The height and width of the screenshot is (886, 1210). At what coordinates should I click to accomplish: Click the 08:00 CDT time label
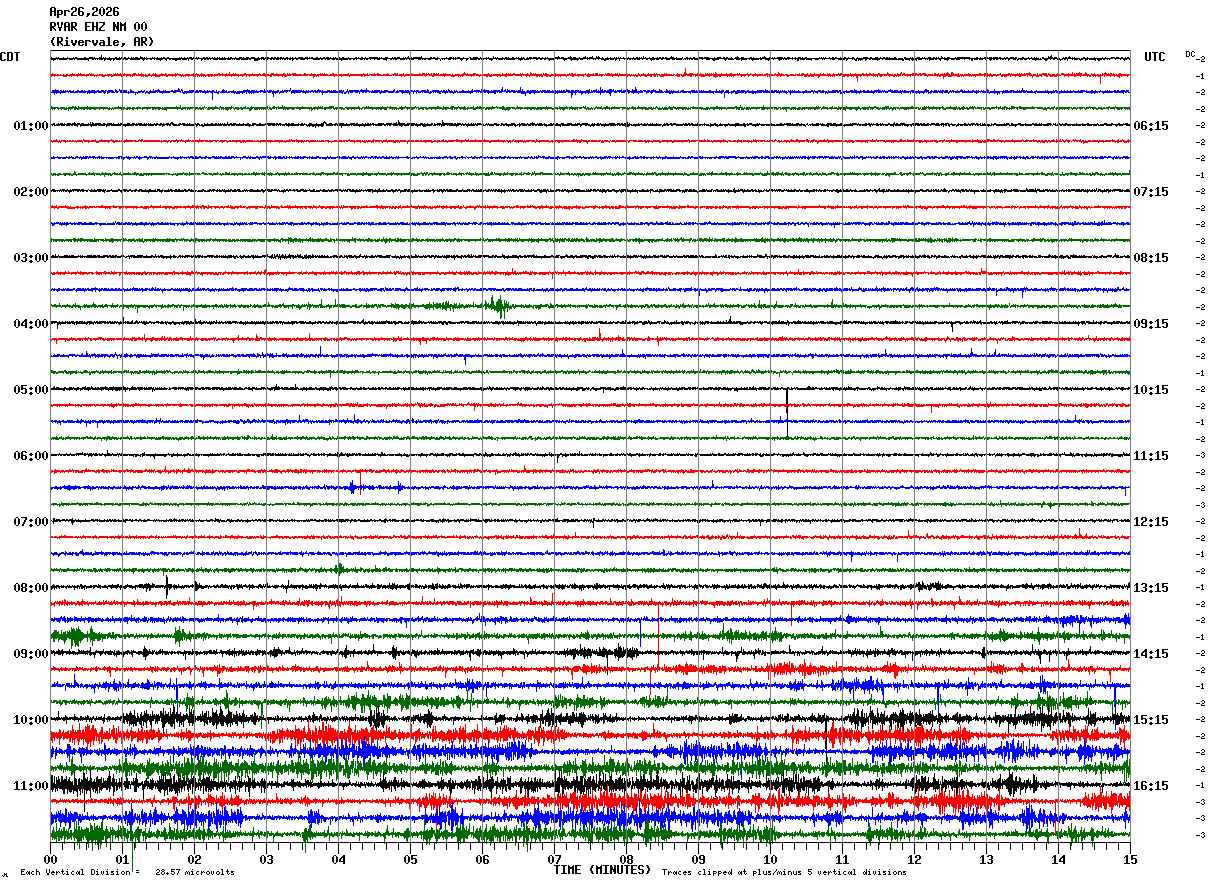(x=30, y=588)
